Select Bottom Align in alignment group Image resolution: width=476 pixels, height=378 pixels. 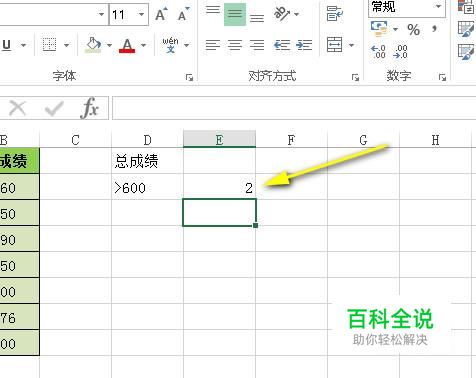257,17
